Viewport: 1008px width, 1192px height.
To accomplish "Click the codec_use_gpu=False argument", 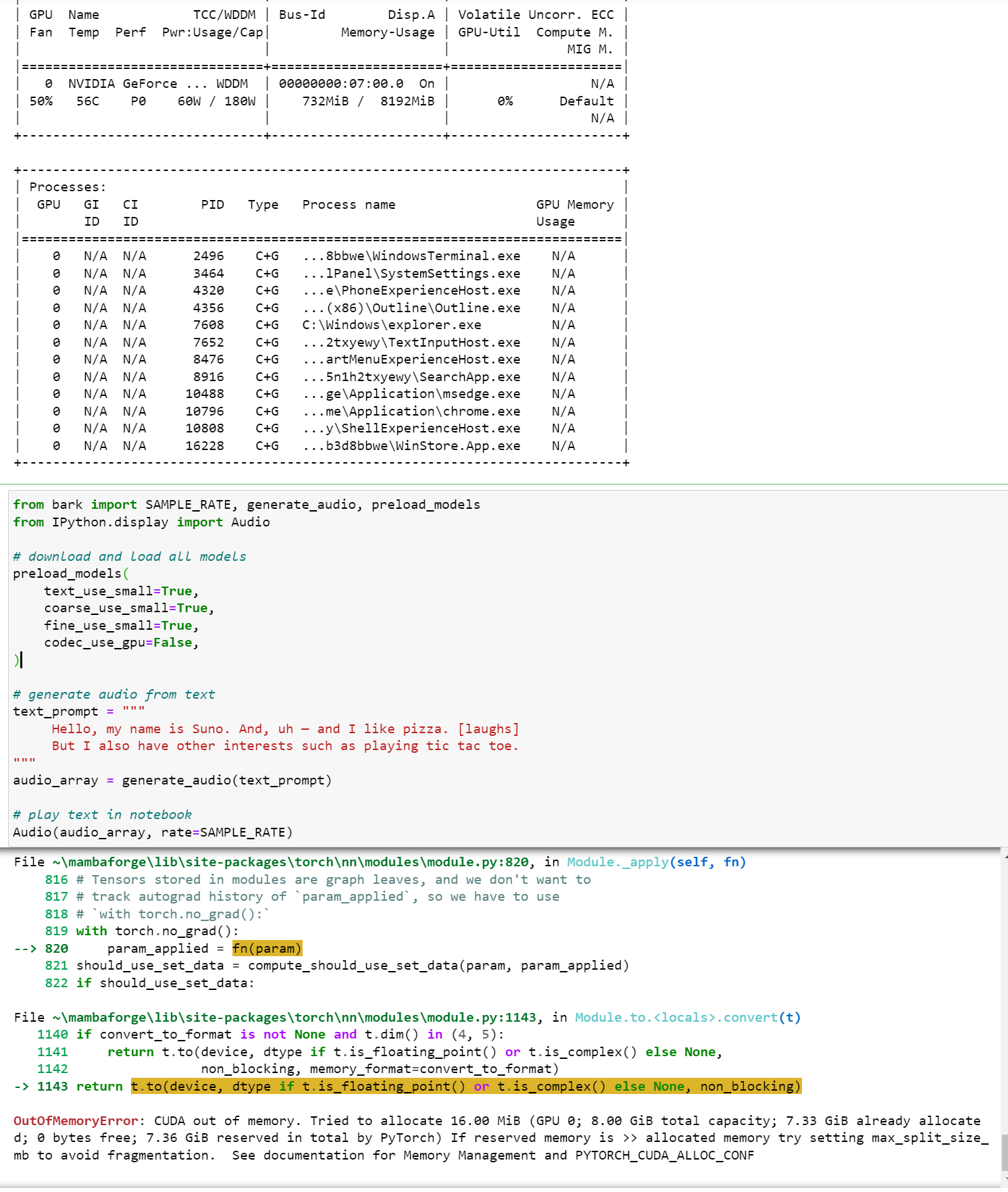I will pyautogui.click(x=122, y=643).
